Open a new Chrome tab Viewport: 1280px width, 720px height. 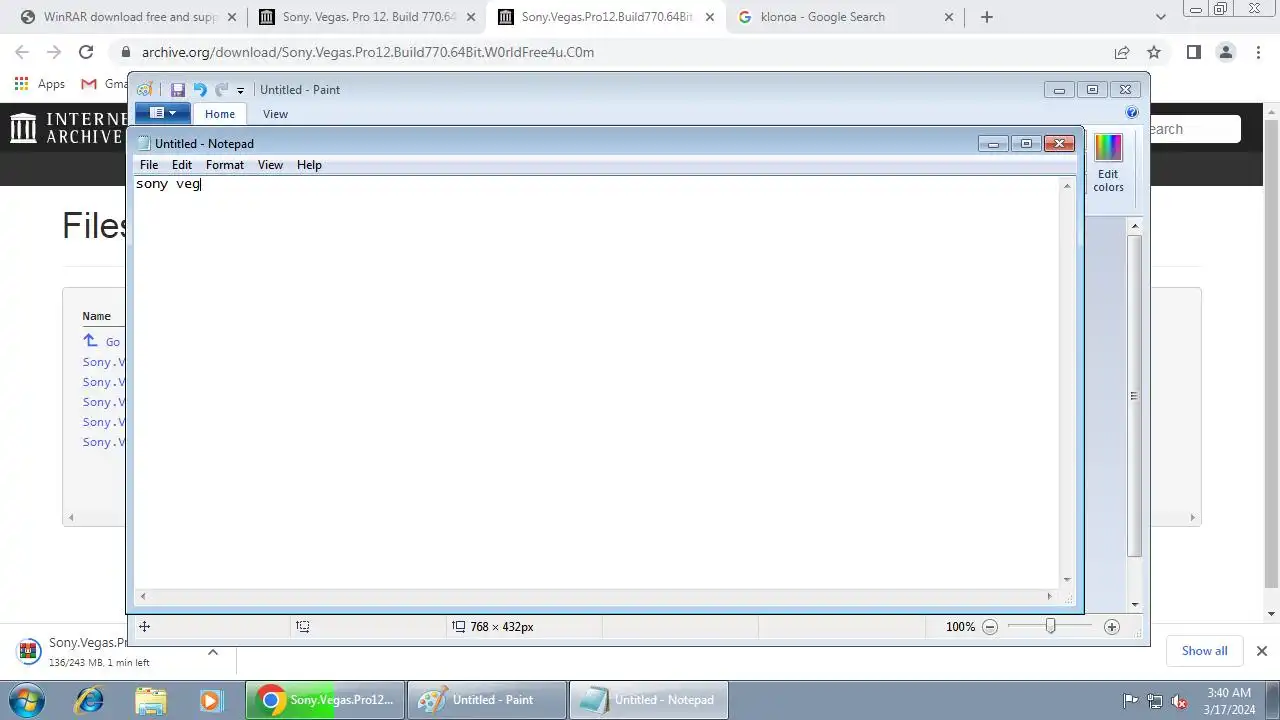pos(986,17)
